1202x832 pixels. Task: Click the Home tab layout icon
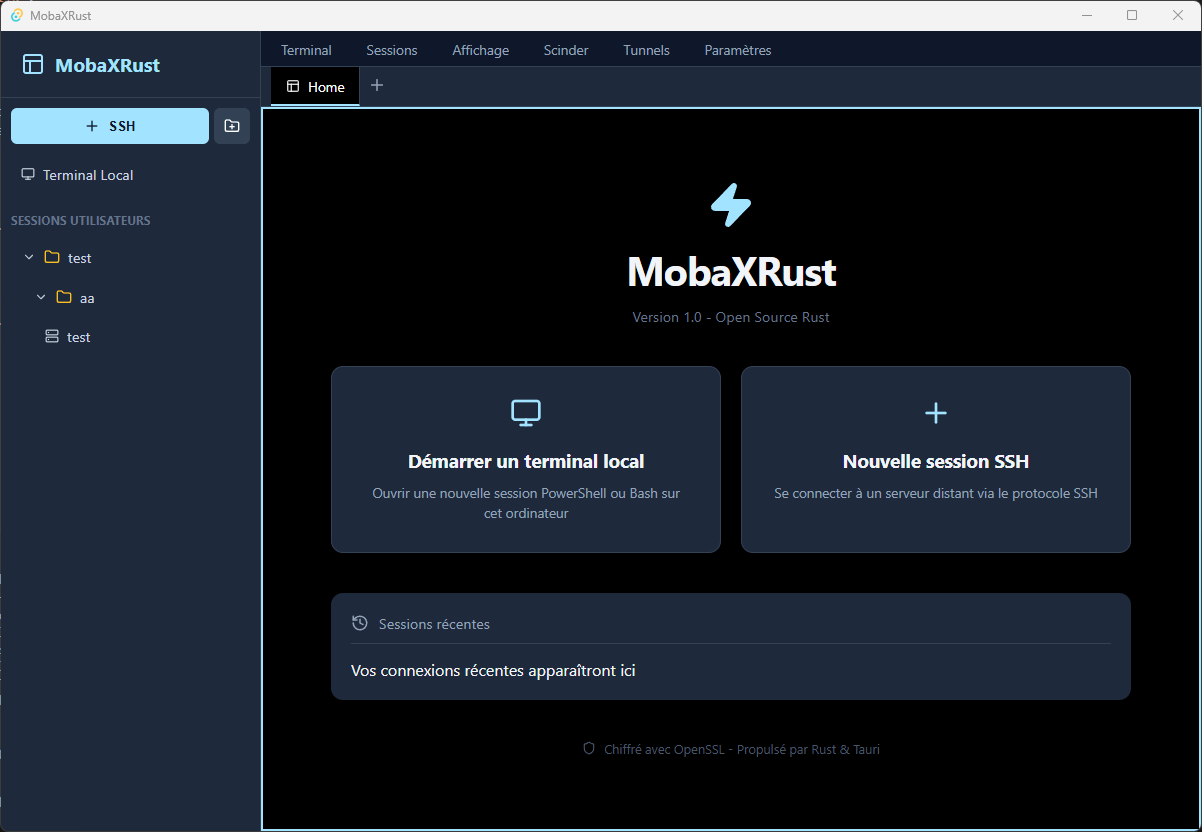coord(293,87)
